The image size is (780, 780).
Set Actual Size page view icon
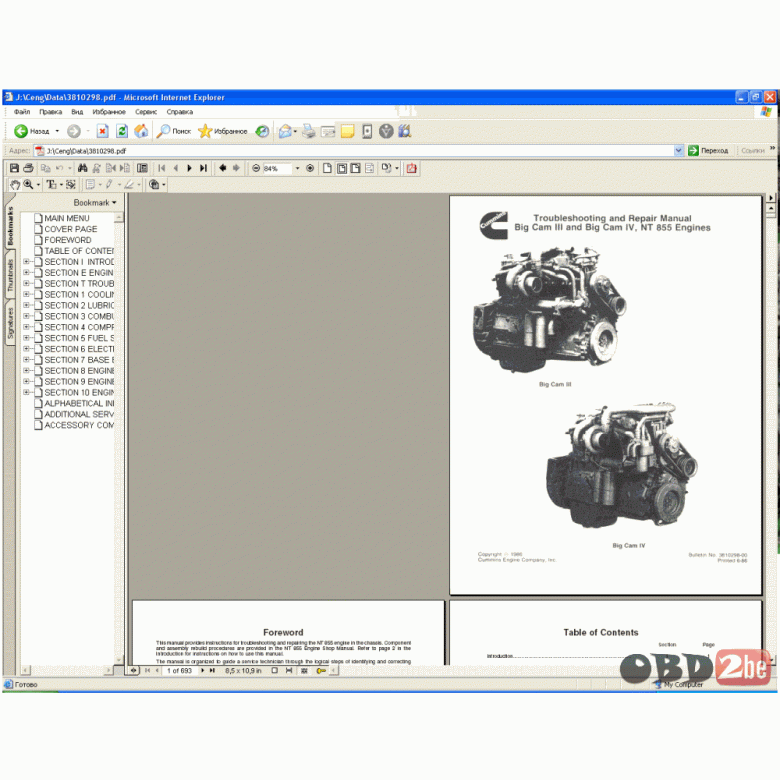tap(327, 168)
